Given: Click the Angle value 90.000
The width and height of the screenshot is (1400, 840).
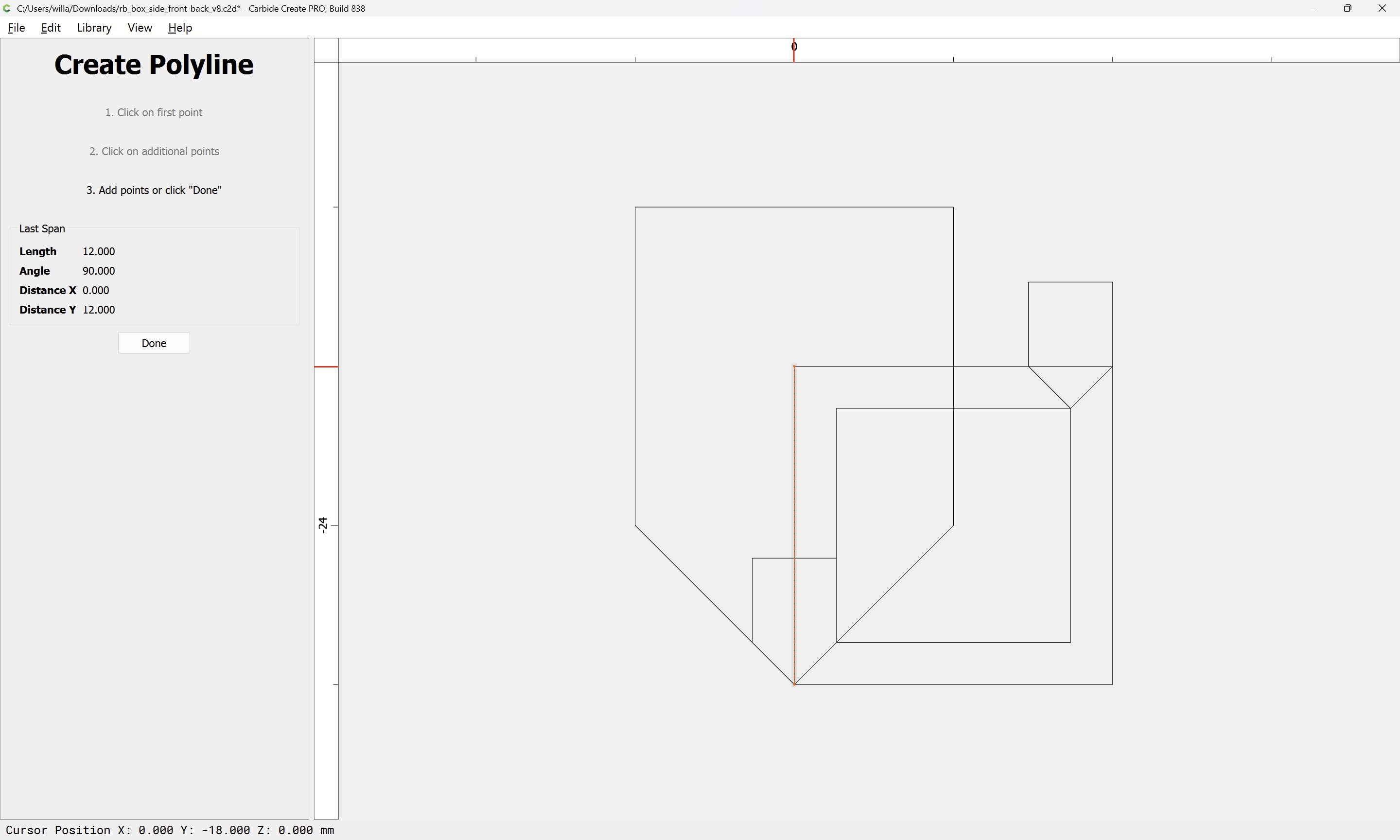Looking at the screenshot, I should (x=99, y=271).
